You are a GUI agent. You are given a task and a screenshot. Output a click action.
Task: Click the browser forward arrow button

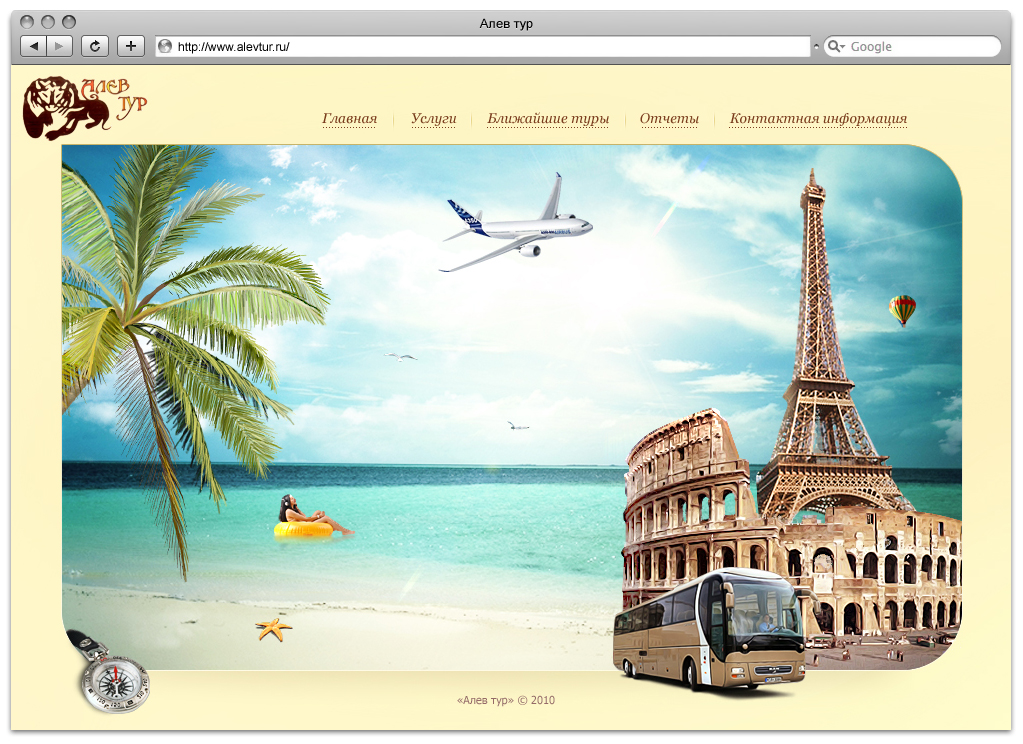pyautogui.click(x=59, y=46)
